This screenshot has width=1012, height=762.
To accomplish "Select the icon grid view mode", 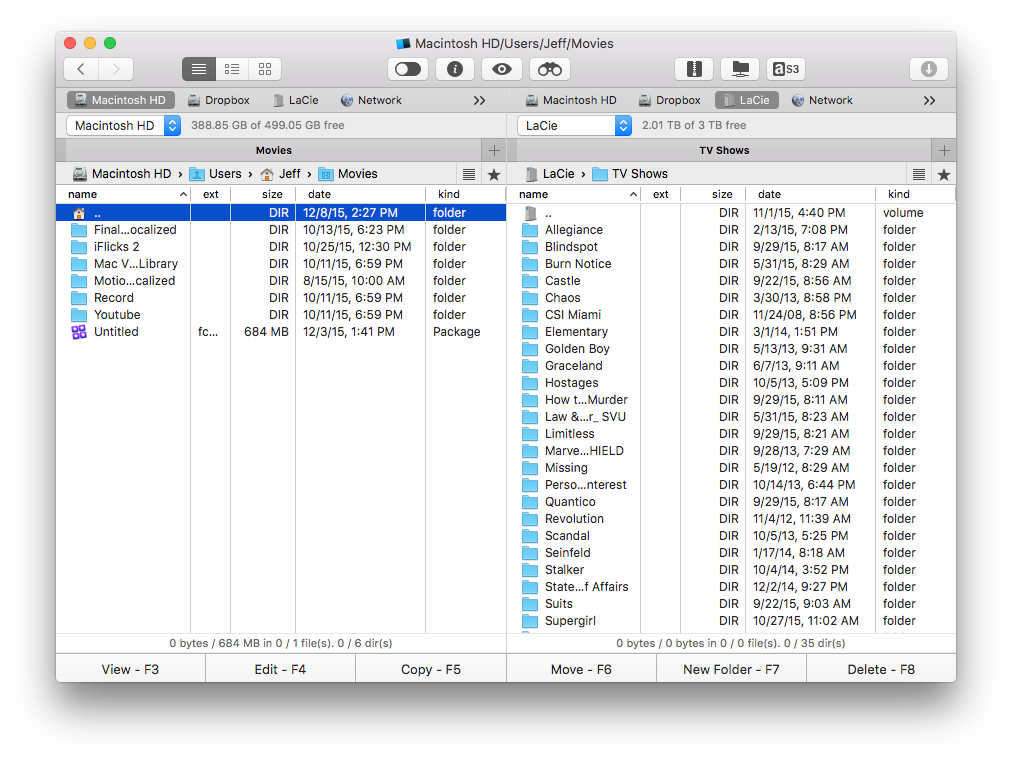I will pos(265,69).
